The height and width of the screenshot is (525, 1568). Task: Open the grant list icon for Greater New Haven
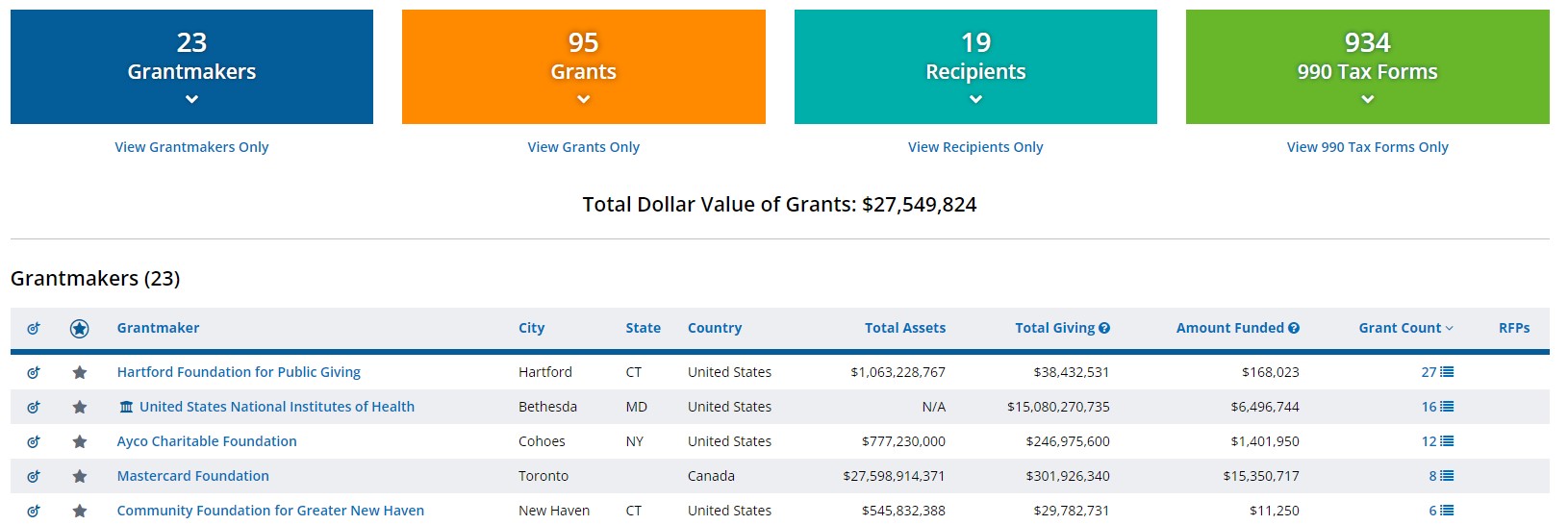coord(1447,511)
